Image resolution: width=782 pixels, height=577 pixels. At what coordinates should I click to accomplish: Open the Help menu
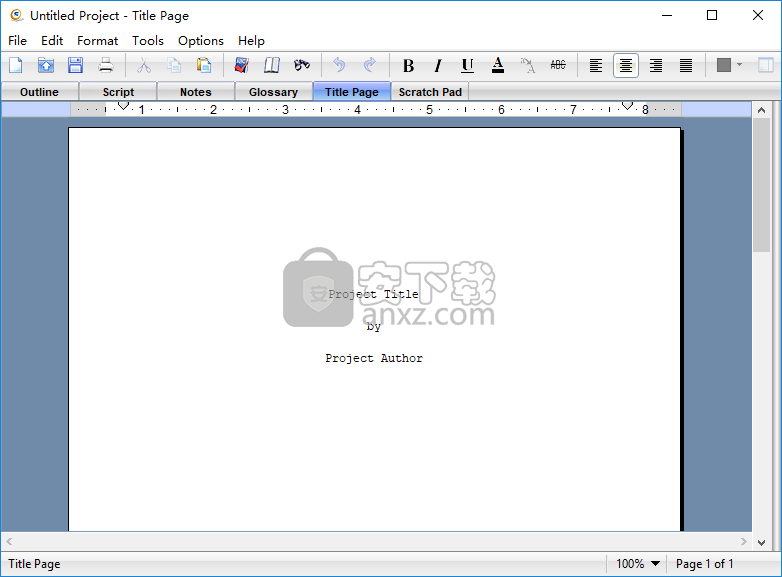[251, 40]
